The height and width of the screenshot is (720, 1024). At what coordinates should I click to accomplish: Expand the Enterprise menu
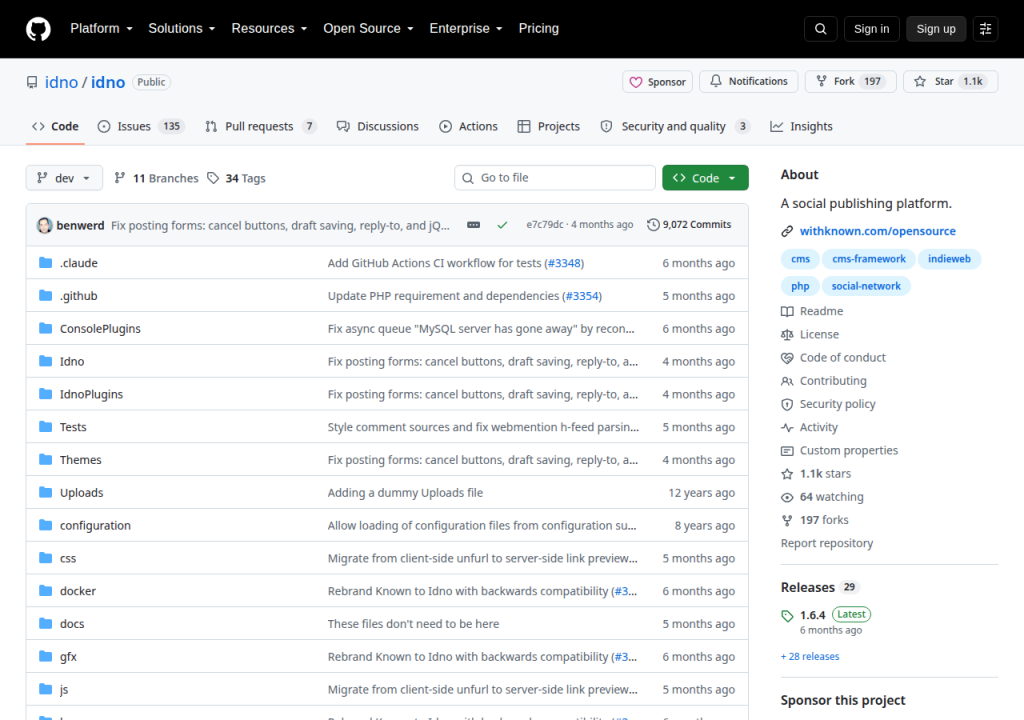pos(466,29)
